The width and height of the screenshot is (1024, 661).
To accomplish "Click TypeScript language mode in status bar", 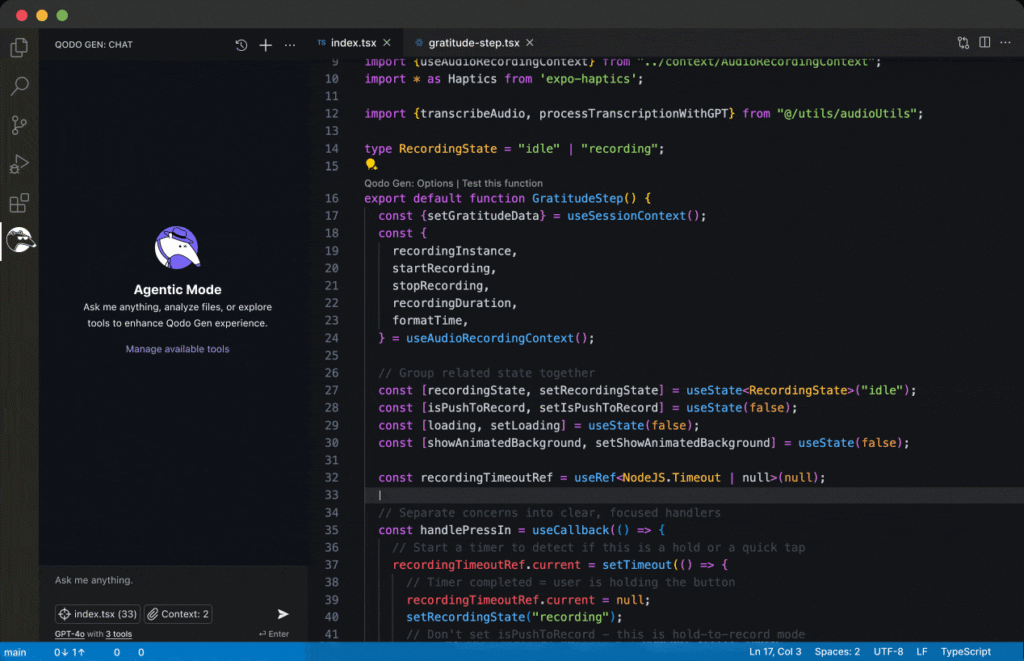I will (965, 652).
